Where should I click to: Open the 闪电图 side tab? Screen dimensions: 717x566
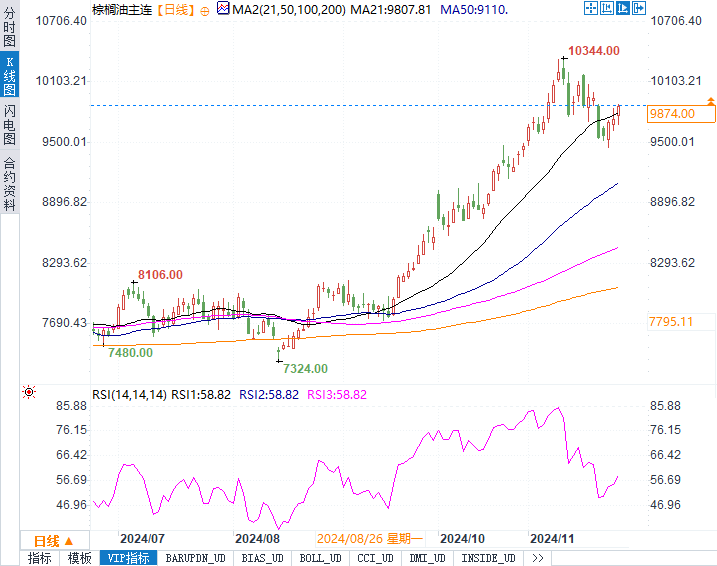tap(9, 125)
